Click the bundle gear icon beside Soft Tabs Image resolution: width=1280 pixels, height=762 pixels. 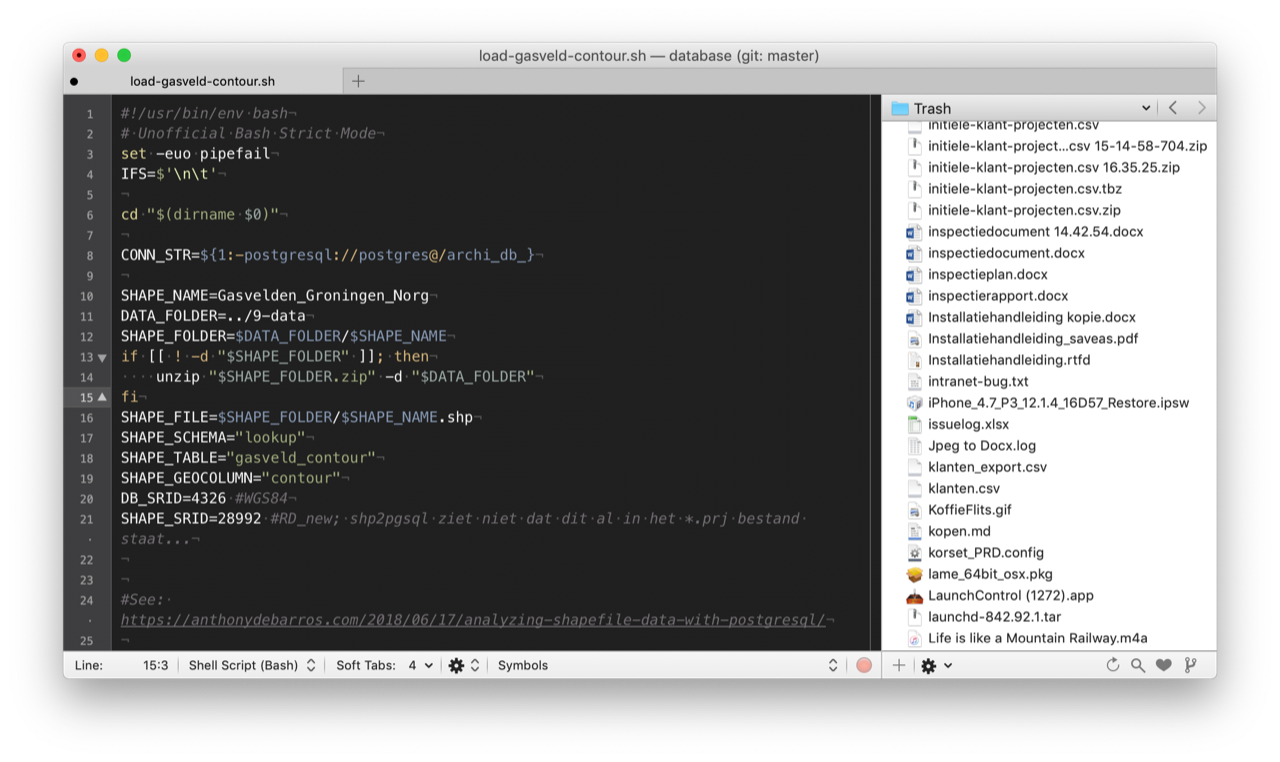(x=457, y=665)
